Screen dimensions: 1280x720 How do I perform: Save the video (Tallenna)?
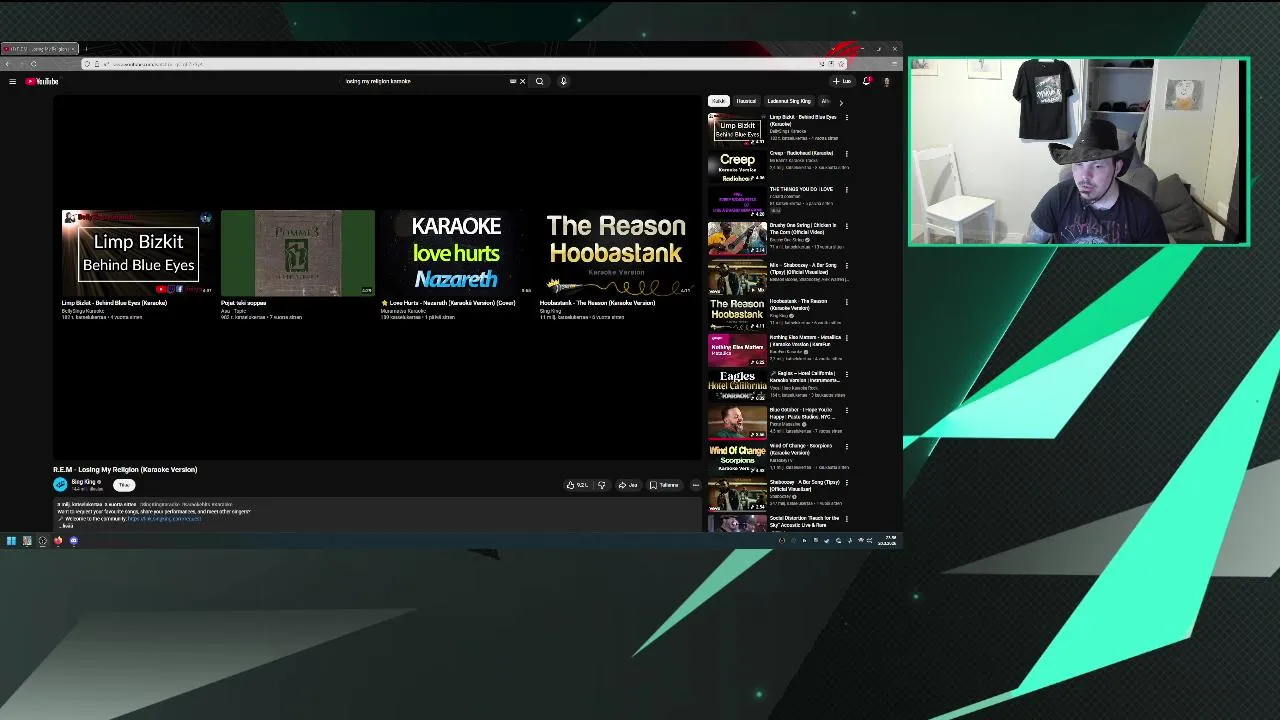pyautogui.click(x=664, y=485)
